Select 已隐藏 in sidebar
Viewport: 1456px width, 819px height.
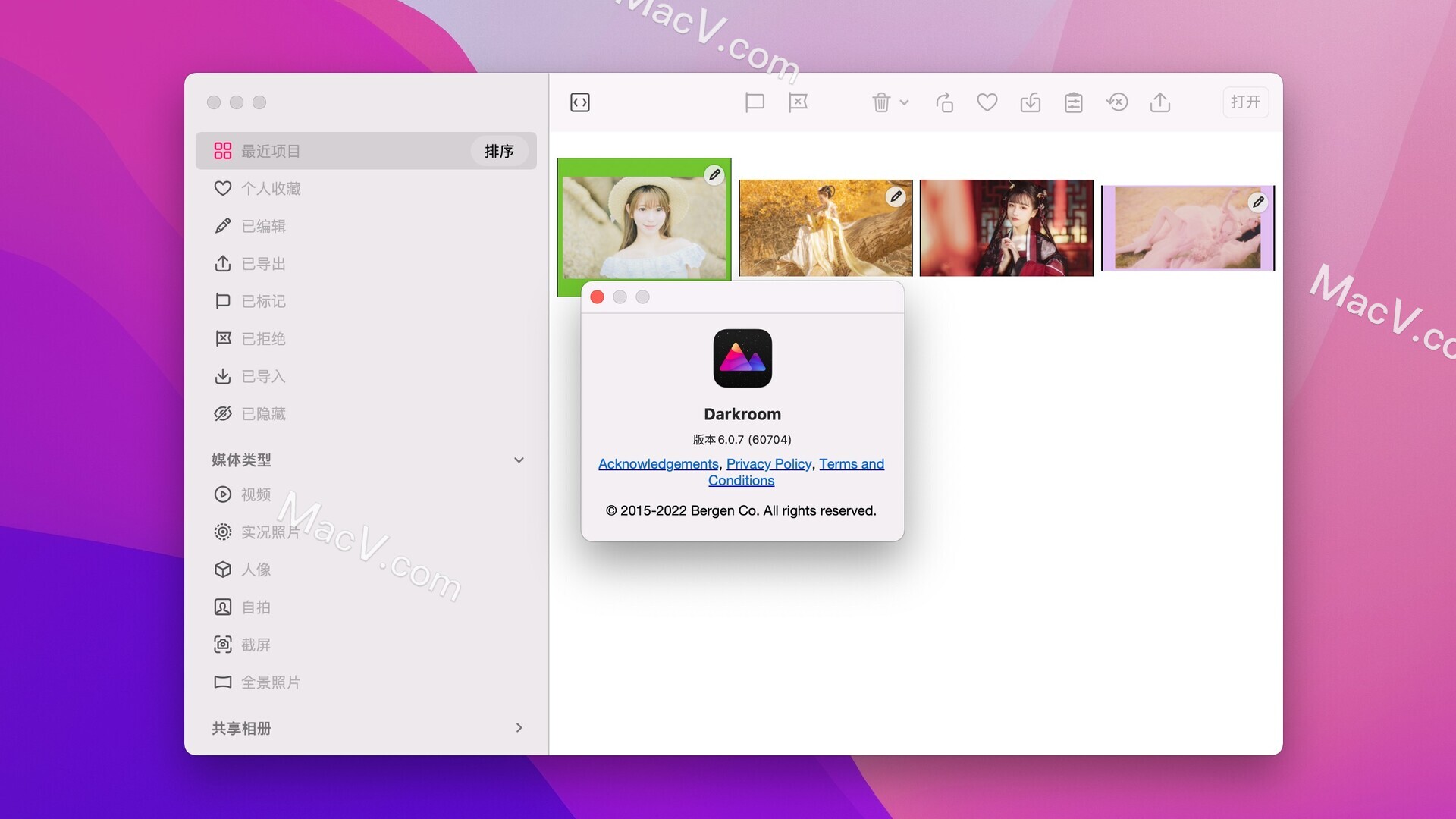point(366,414)
